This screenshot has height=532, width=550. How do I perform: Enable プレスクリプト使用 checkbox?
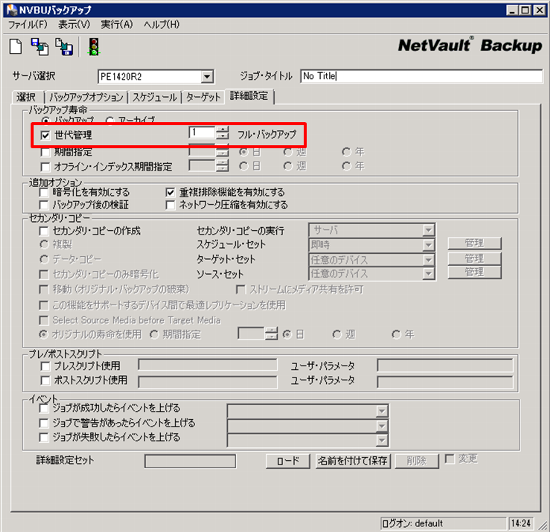45,366
